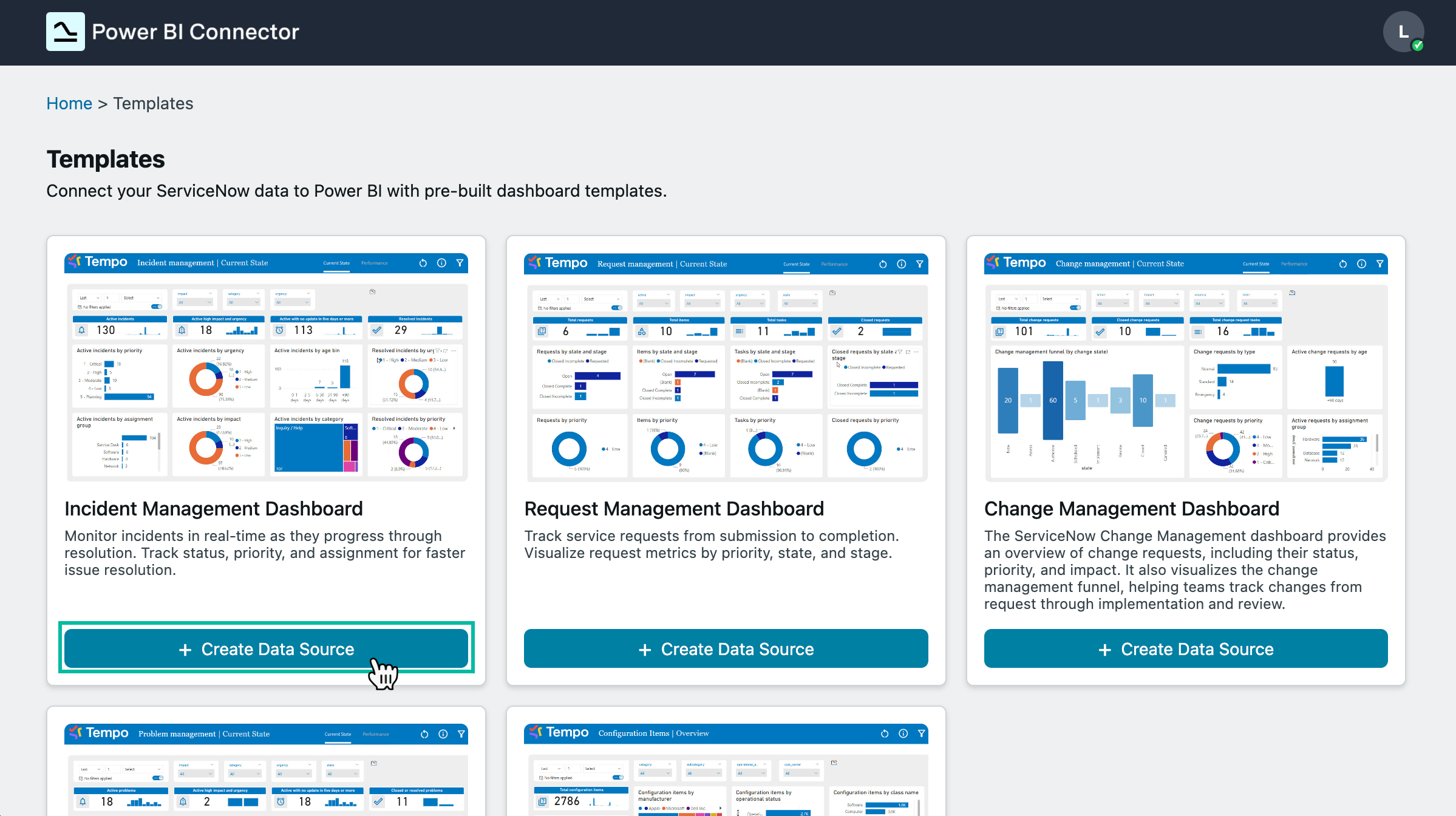The width and height of the screenshot is (1456, 816).
Task: Click the Templates page heading
Action: (106, 160)
